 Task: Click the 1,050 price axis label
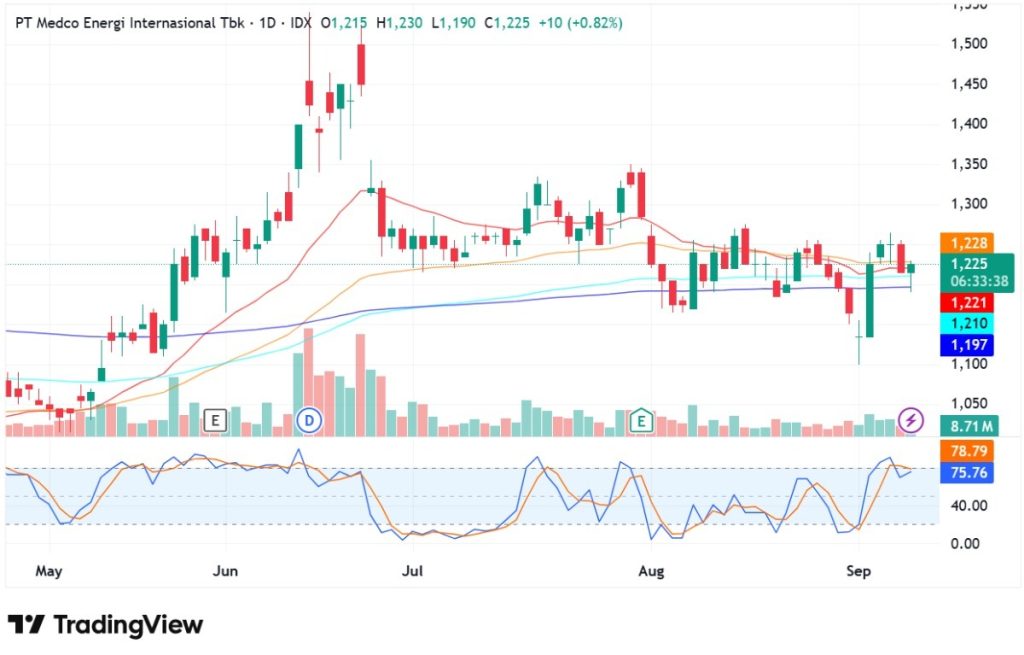coord(969,404)
